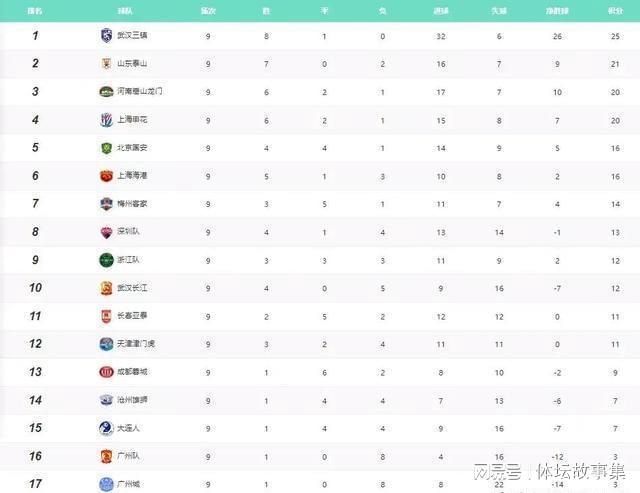Open the 上海海港 red team logo
This screenshot has width=640, height=493.
click(x=107, y=176)
